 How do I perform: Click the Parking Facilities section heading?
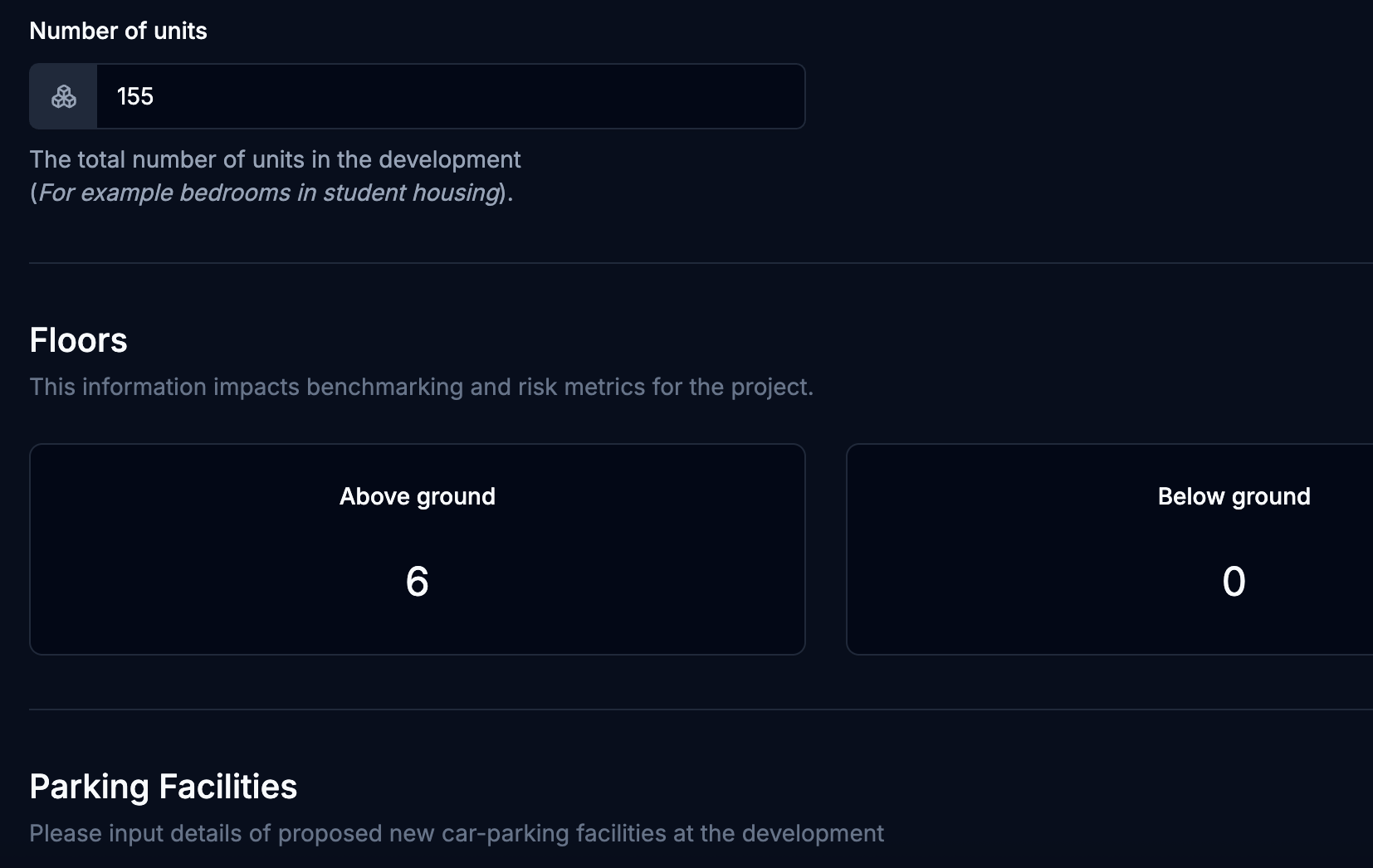(164, 787)
